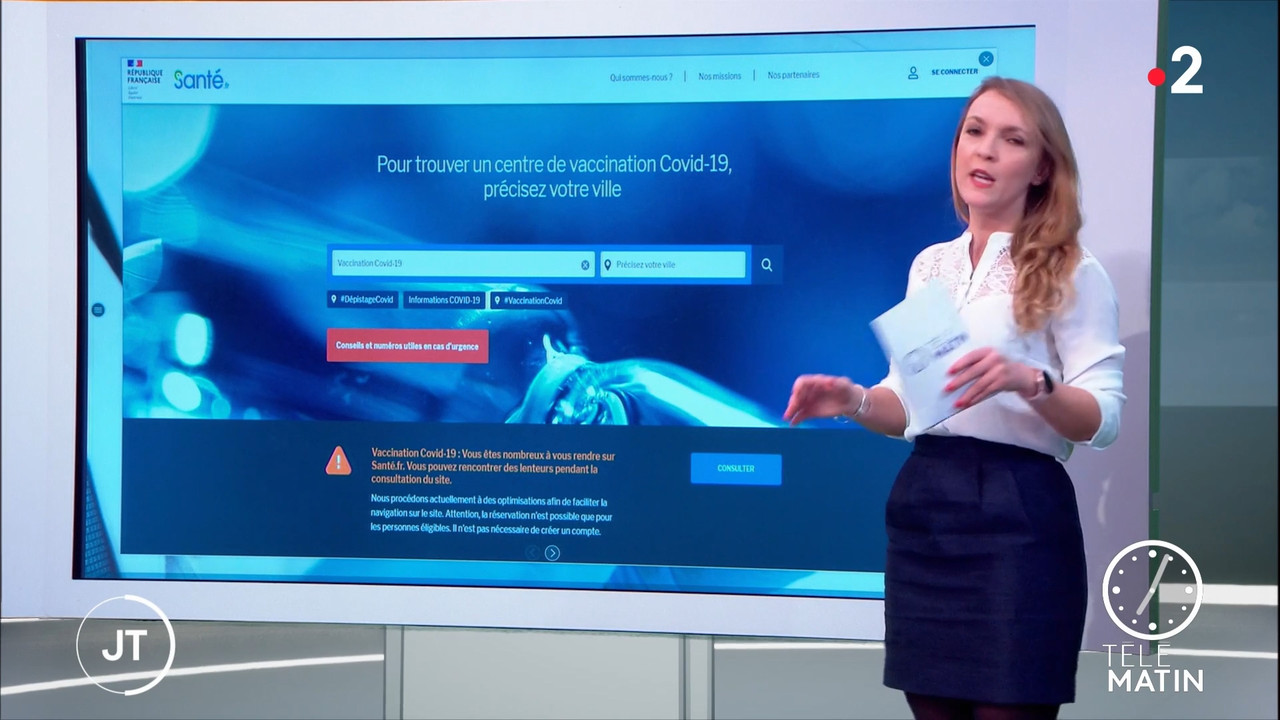Close the page with the round X icon
This screenshot has height=720, width=1280.
[986, 59]
